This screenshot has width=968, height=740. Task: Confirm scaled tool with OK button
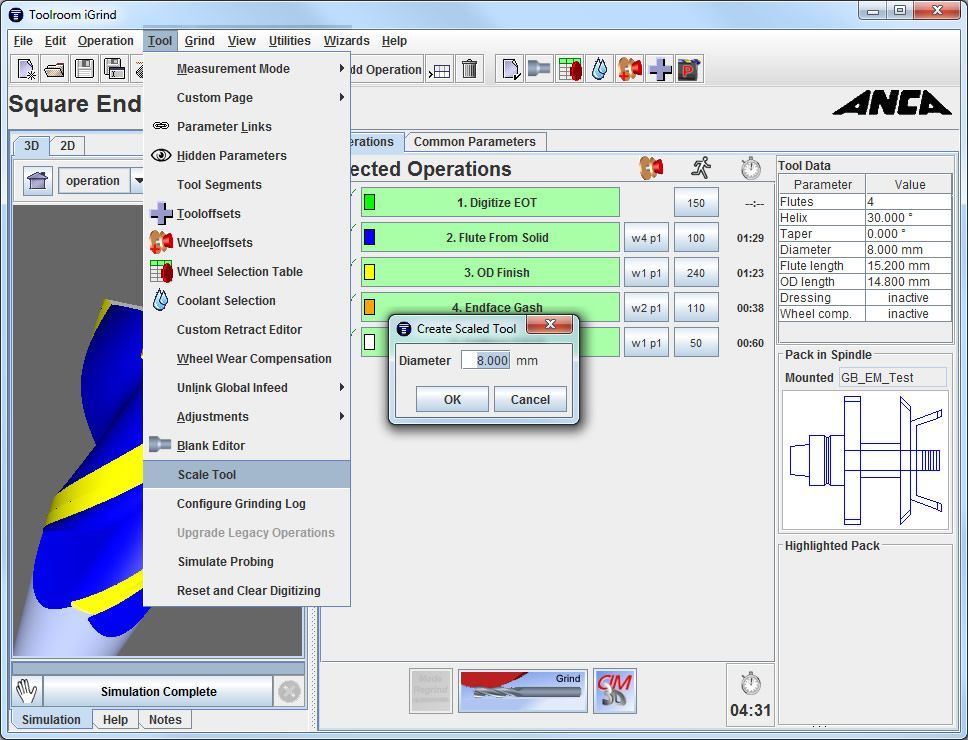(x=452, y=399)
